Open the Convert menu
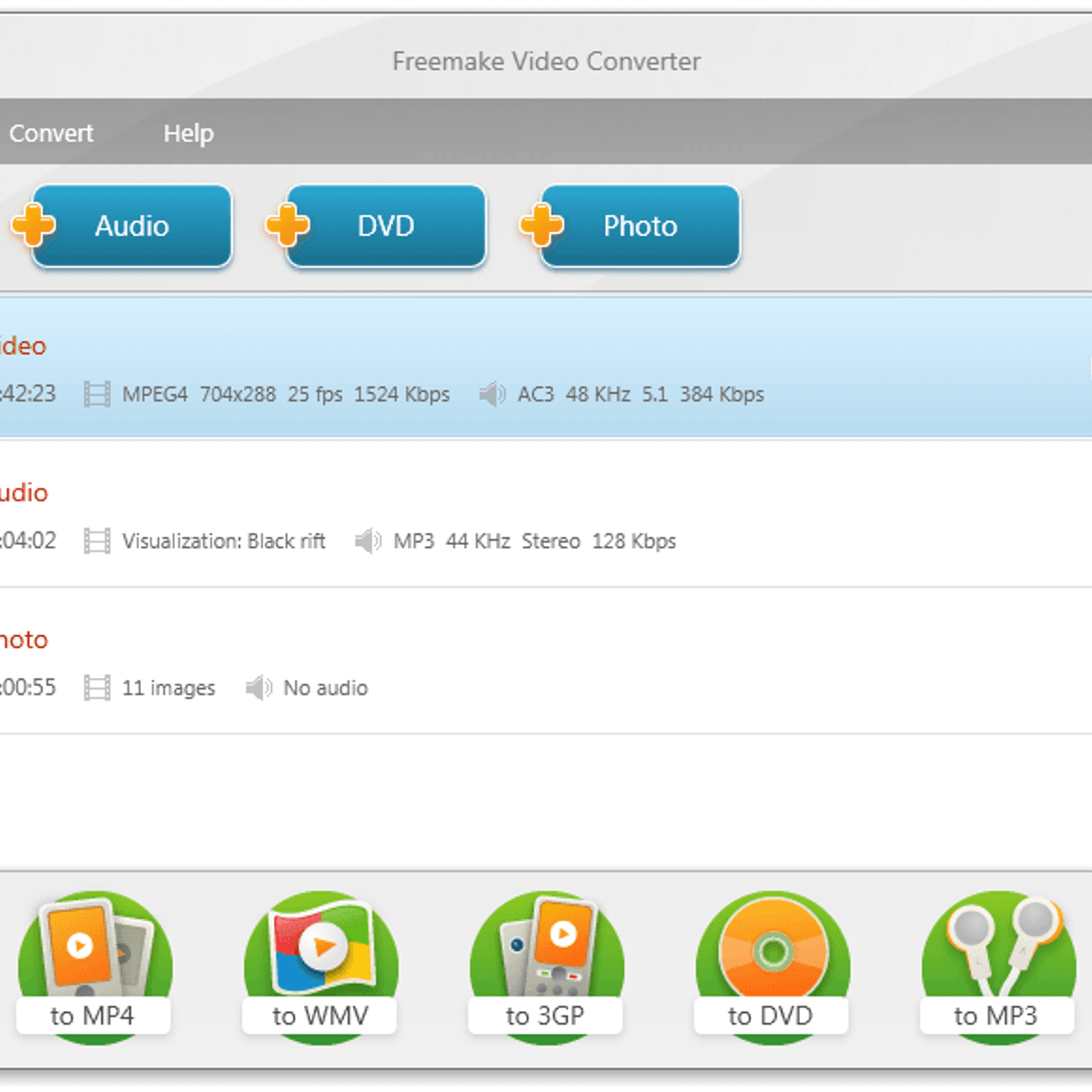 pyautogui.click(x=51, y=133)
